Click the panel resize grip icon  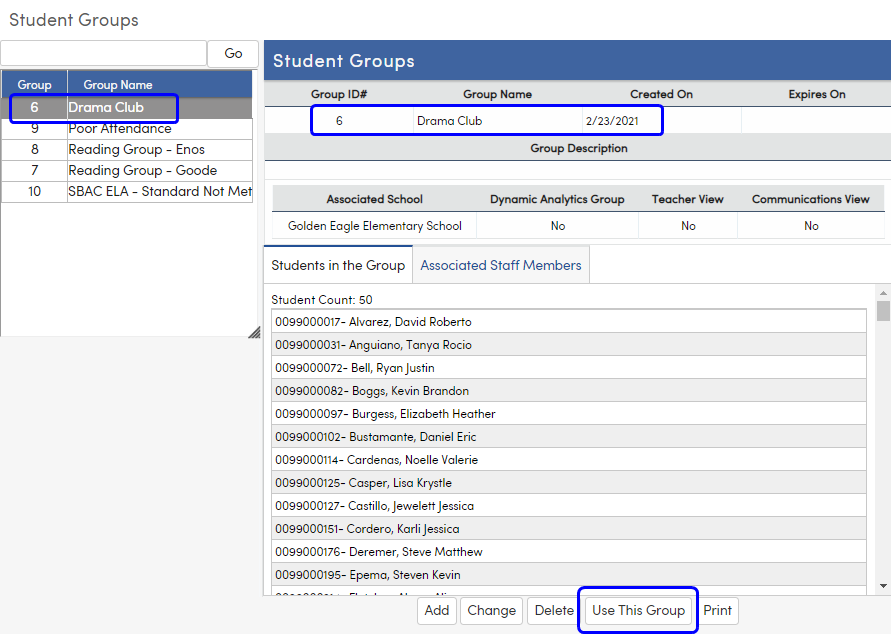pyautogui.click(x=254, y=332)
